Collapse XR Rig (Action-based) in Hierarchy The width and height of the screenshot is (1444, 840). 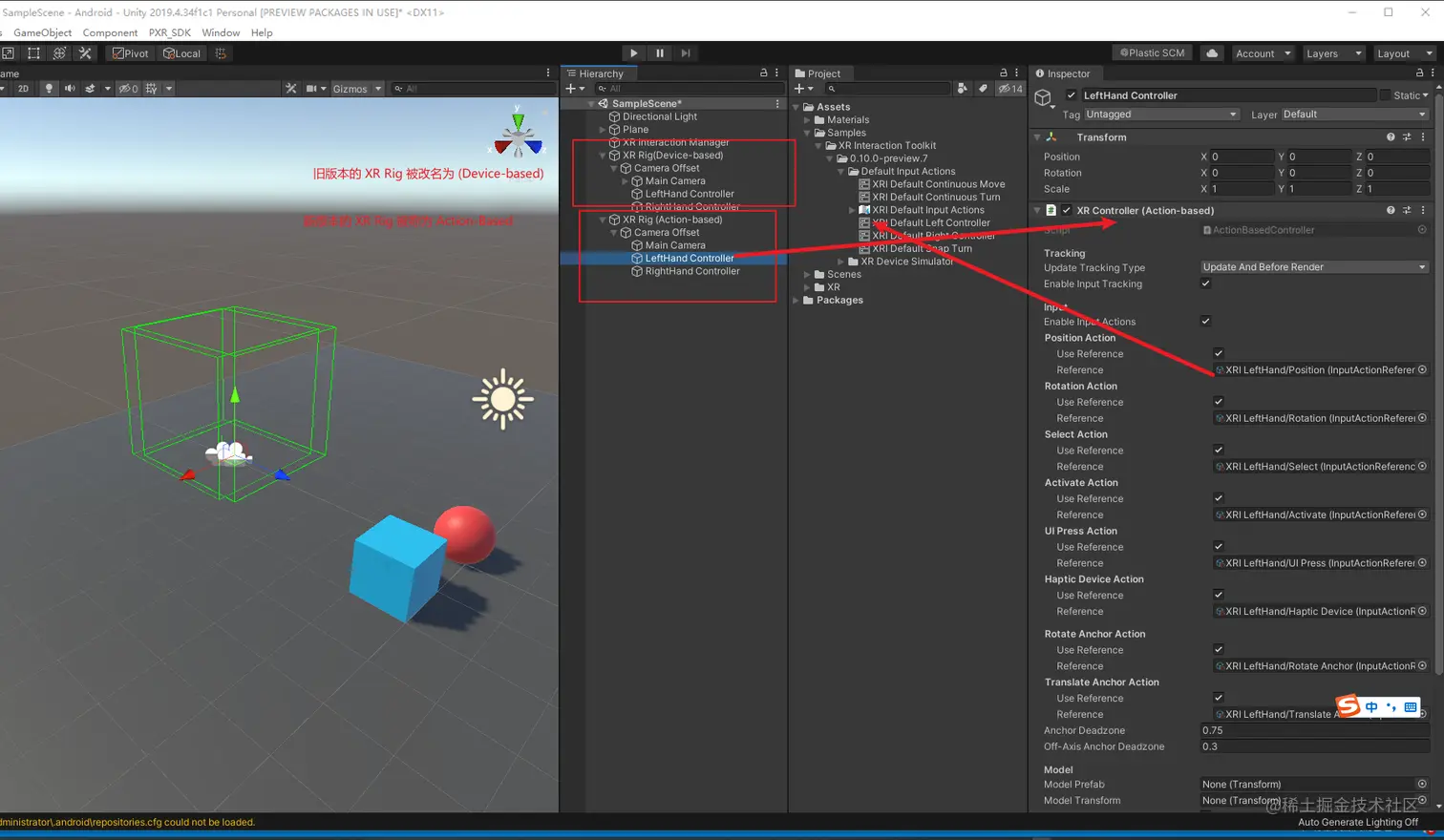tap(602, 220)
